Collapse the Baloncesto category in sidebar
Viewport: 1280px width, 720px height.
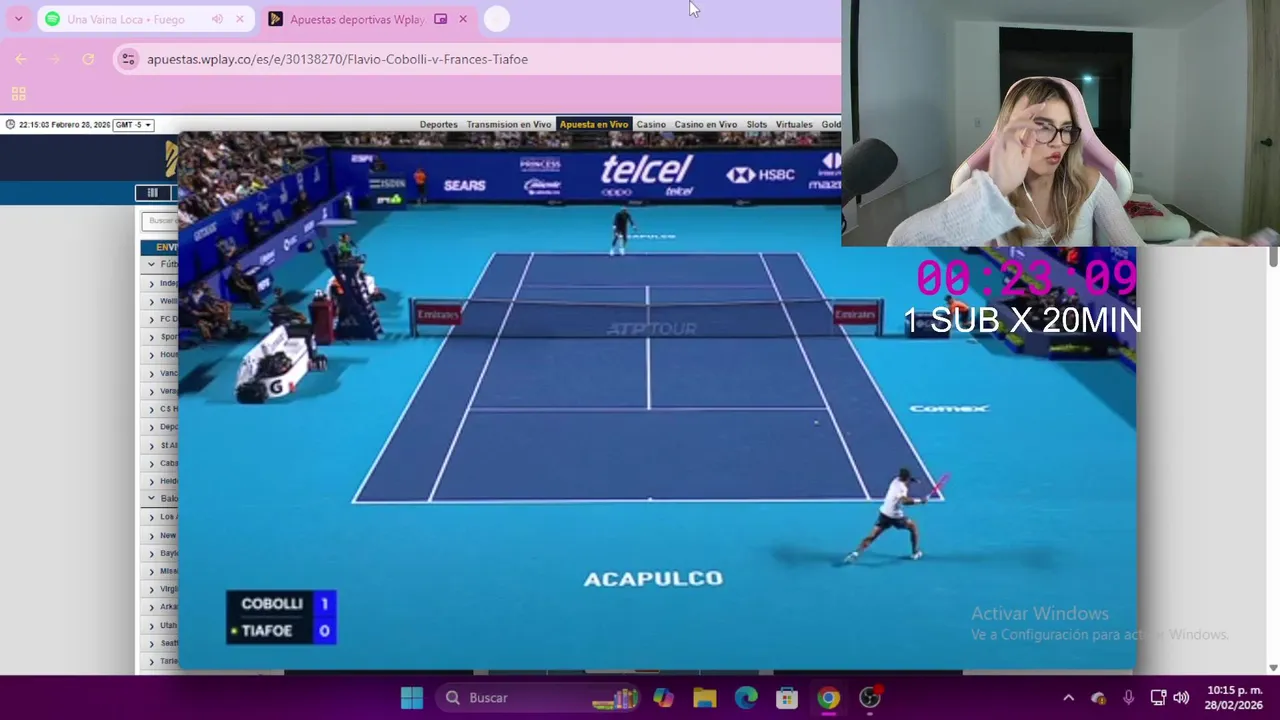151,498
